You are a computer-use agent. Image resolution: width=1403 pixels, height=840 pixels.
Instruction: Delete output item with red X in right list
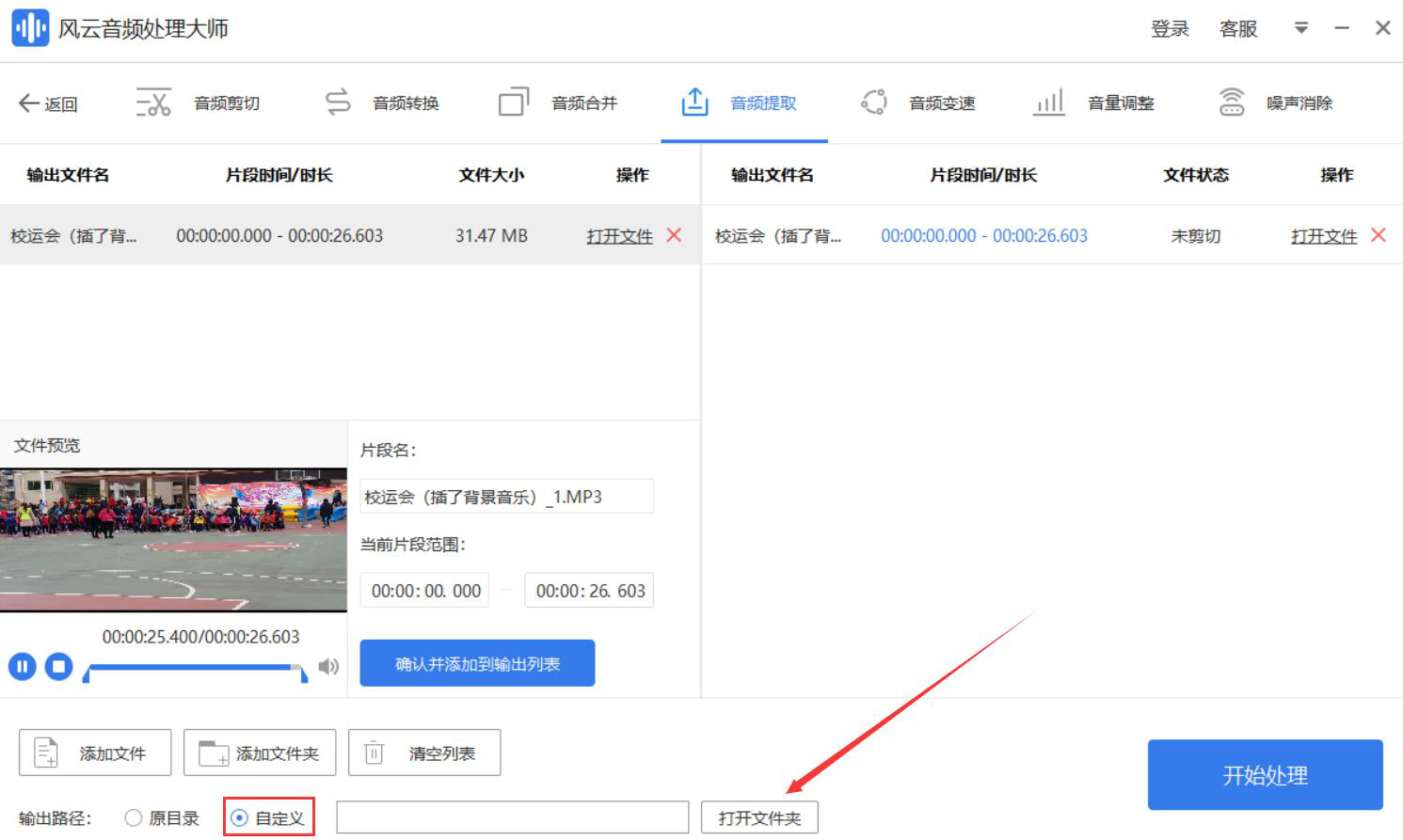click(x=1379, y=235)
